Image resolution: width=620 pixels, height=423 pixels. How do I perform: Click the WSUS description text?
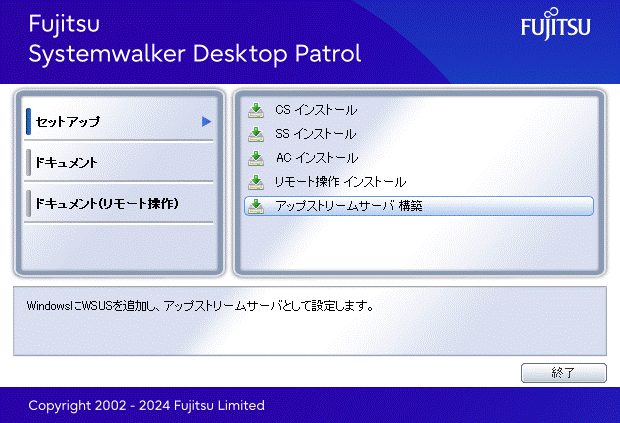(200, 306)
